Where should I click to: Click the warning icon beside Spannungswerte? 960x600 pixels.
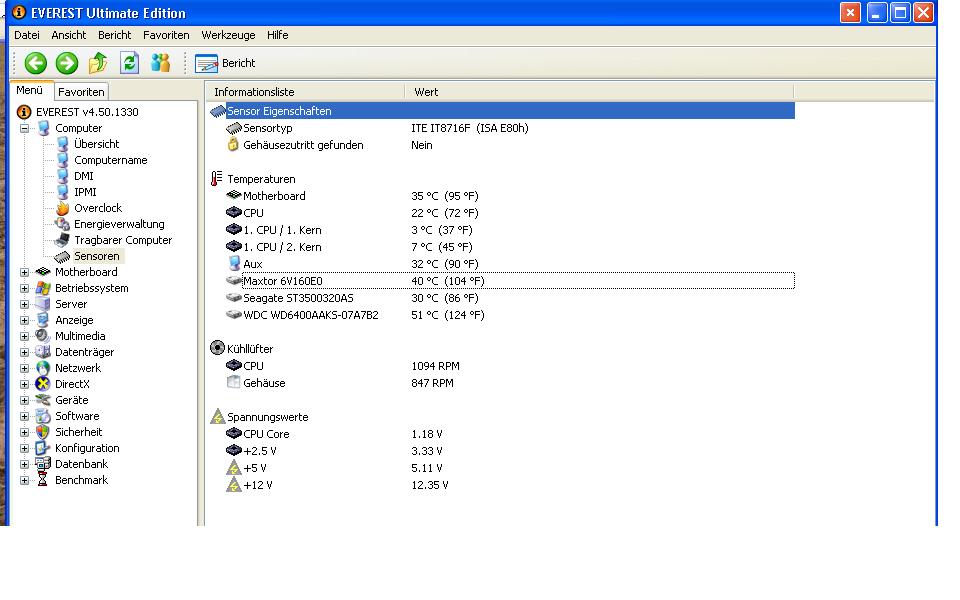click(217, 416)
